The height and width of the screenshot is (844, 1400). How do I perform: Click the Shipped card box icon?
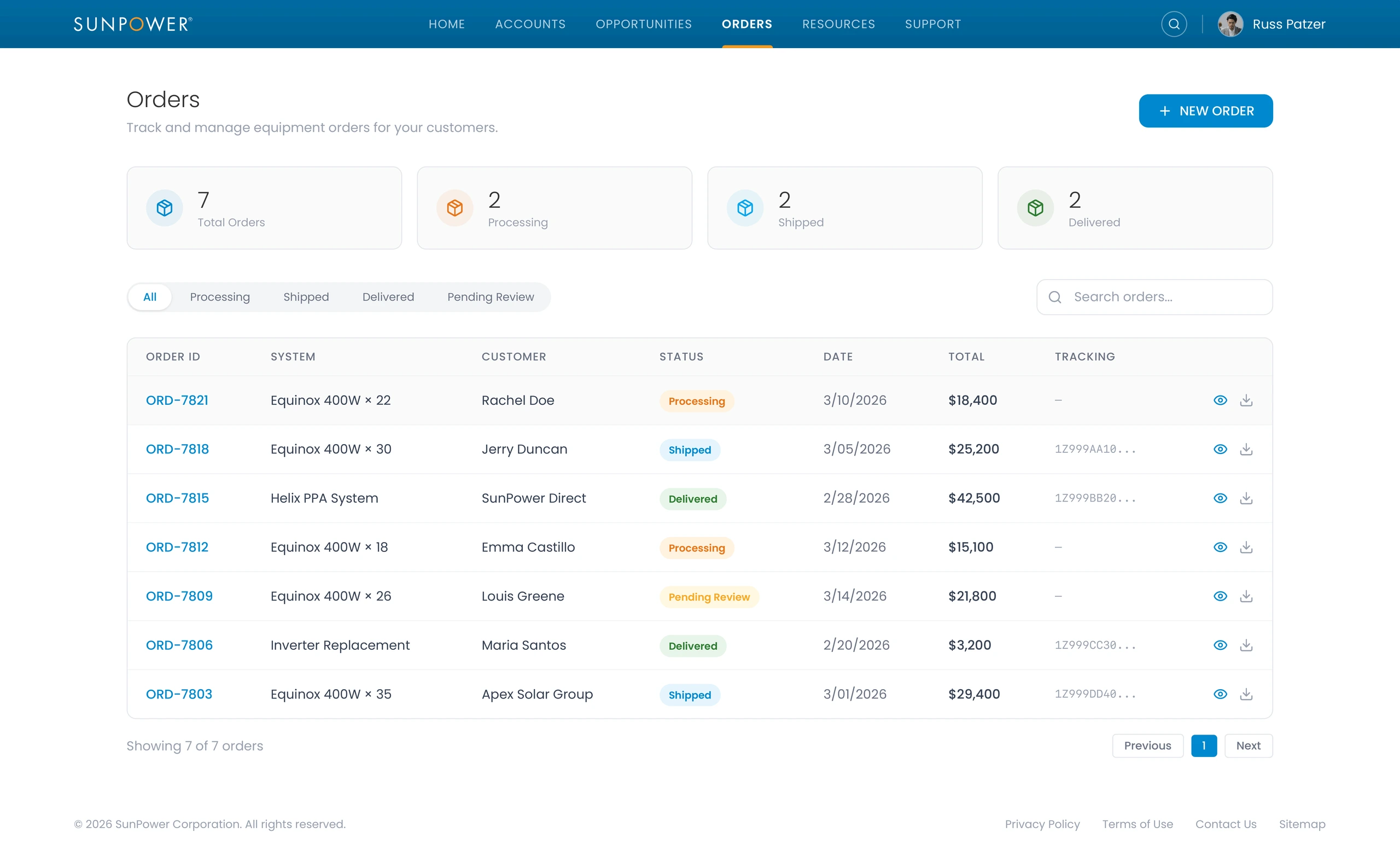(745, 207)
